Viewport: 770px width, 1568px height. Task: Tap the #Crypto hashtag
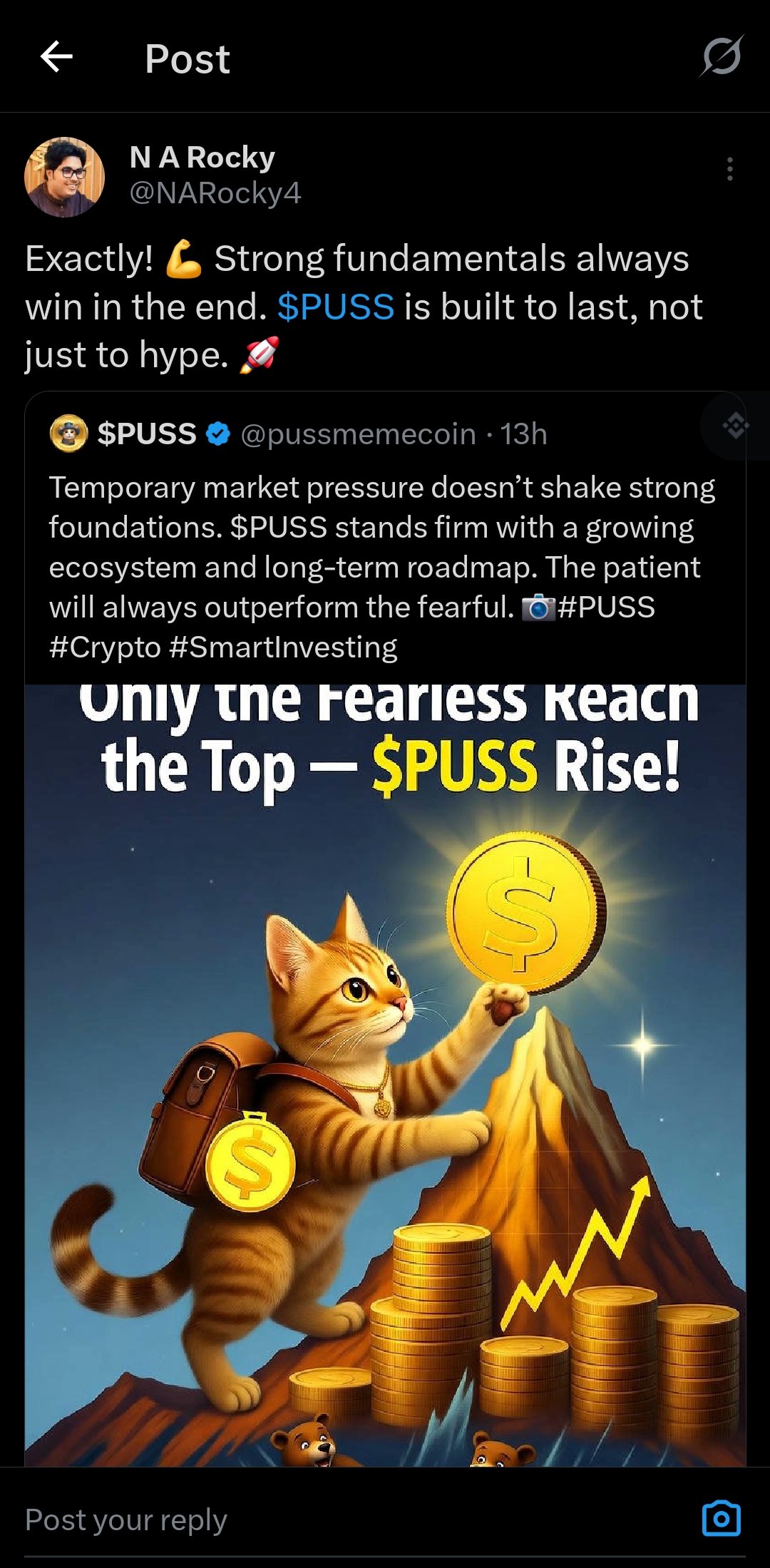point(105,647)
